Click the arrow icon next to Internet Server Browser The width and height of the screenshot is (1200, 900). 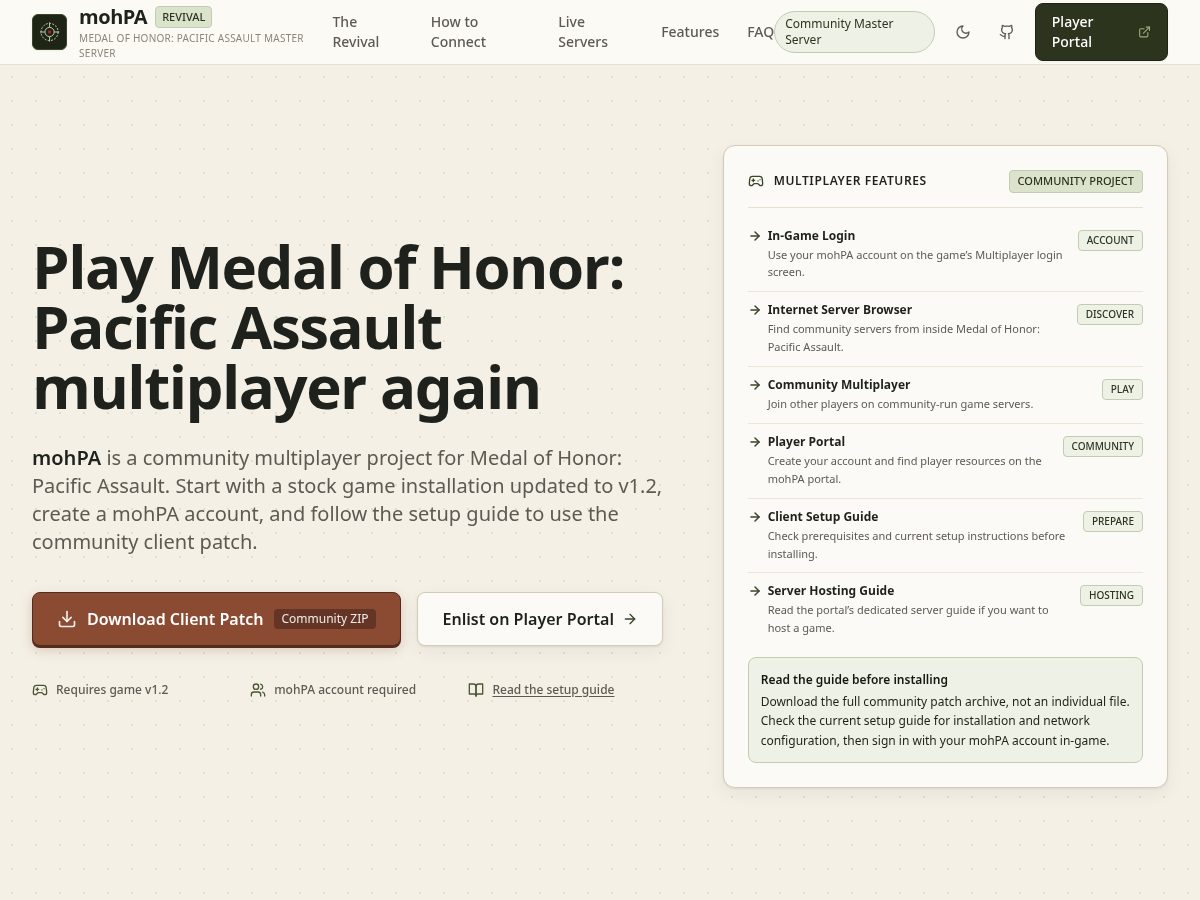(x=755, y=310)
